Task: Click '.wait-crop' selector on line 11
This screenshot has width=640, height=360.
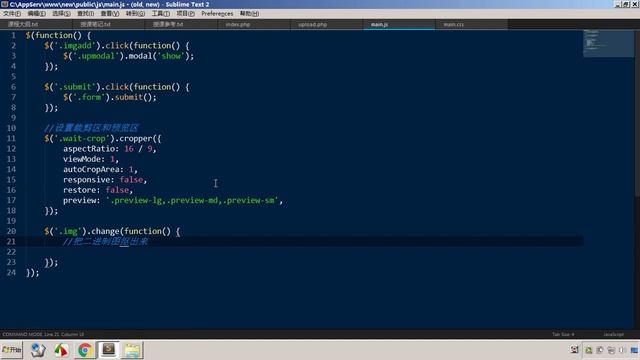Action: pyautogui.click(x=84, y=138)
